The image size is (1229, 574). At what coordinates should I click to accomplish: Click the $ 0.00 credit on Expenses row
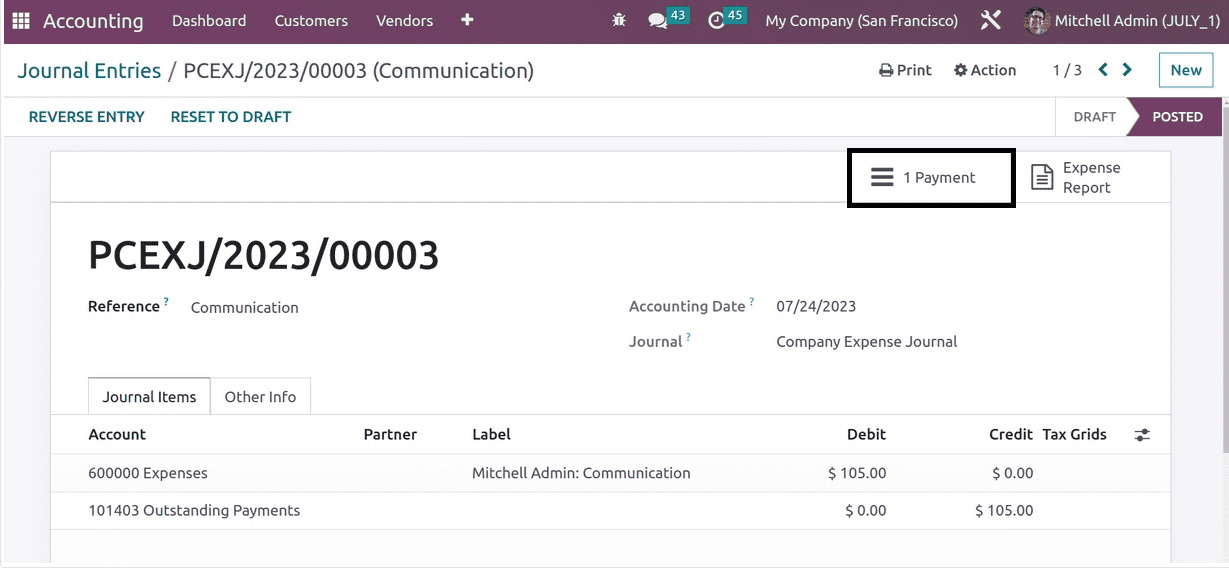[1013, 473]
